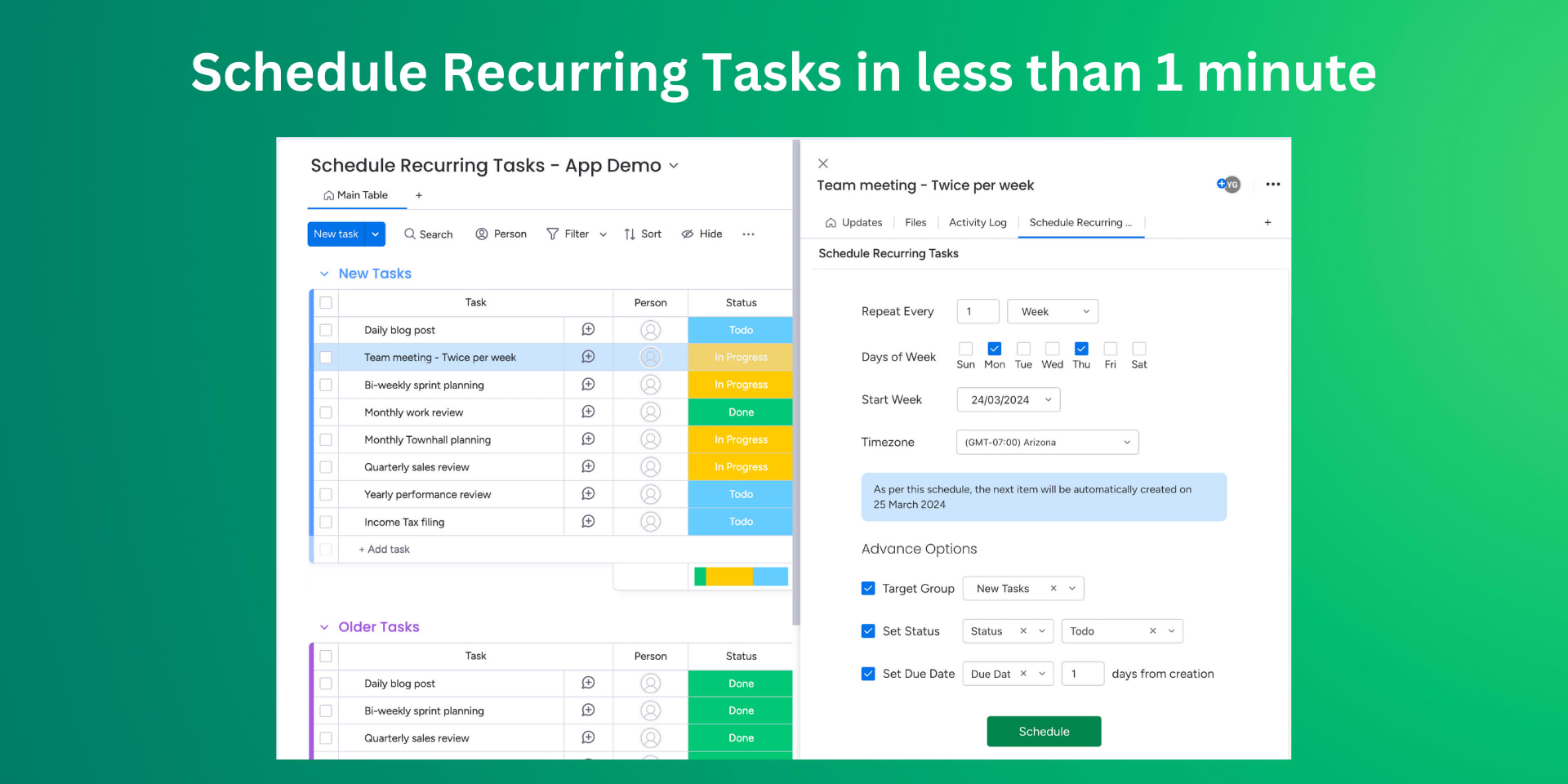Screen dimensions: 1568x784
Task: Open the Target Group dropdown arrow
Action: coord(1072,588)
